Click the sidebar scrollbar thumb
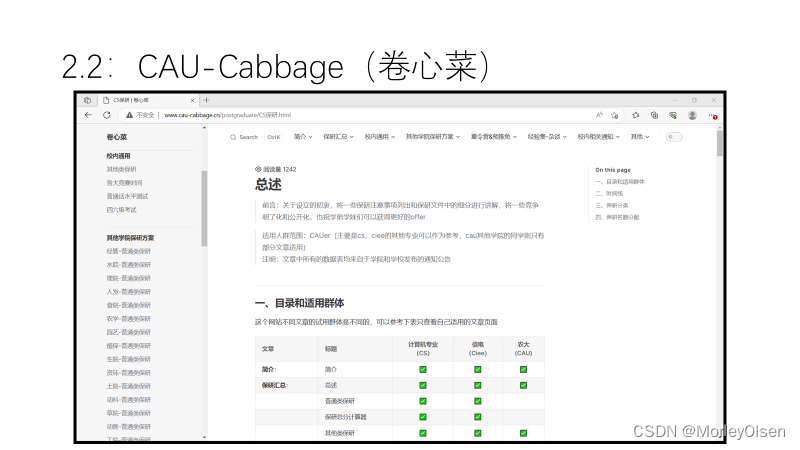800x450 pixels. 204,208
